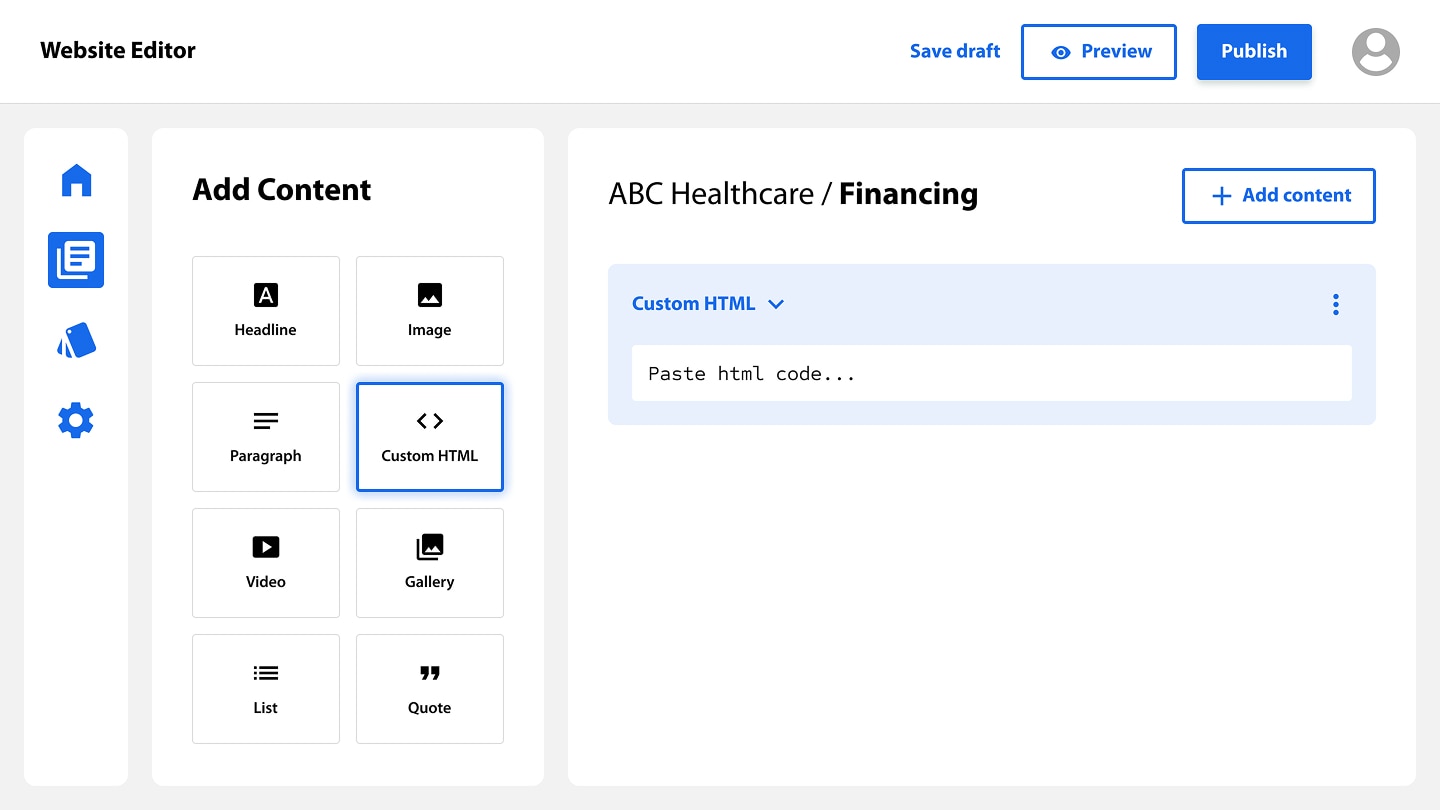Insert a Video block
The image size is (1440, 810).
click(266, 563)
